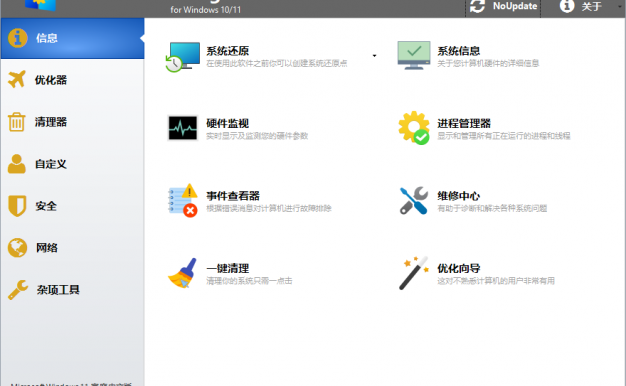Open 事件查看器 warning list icon
This screenshot has width=626, height=386.
183,200
